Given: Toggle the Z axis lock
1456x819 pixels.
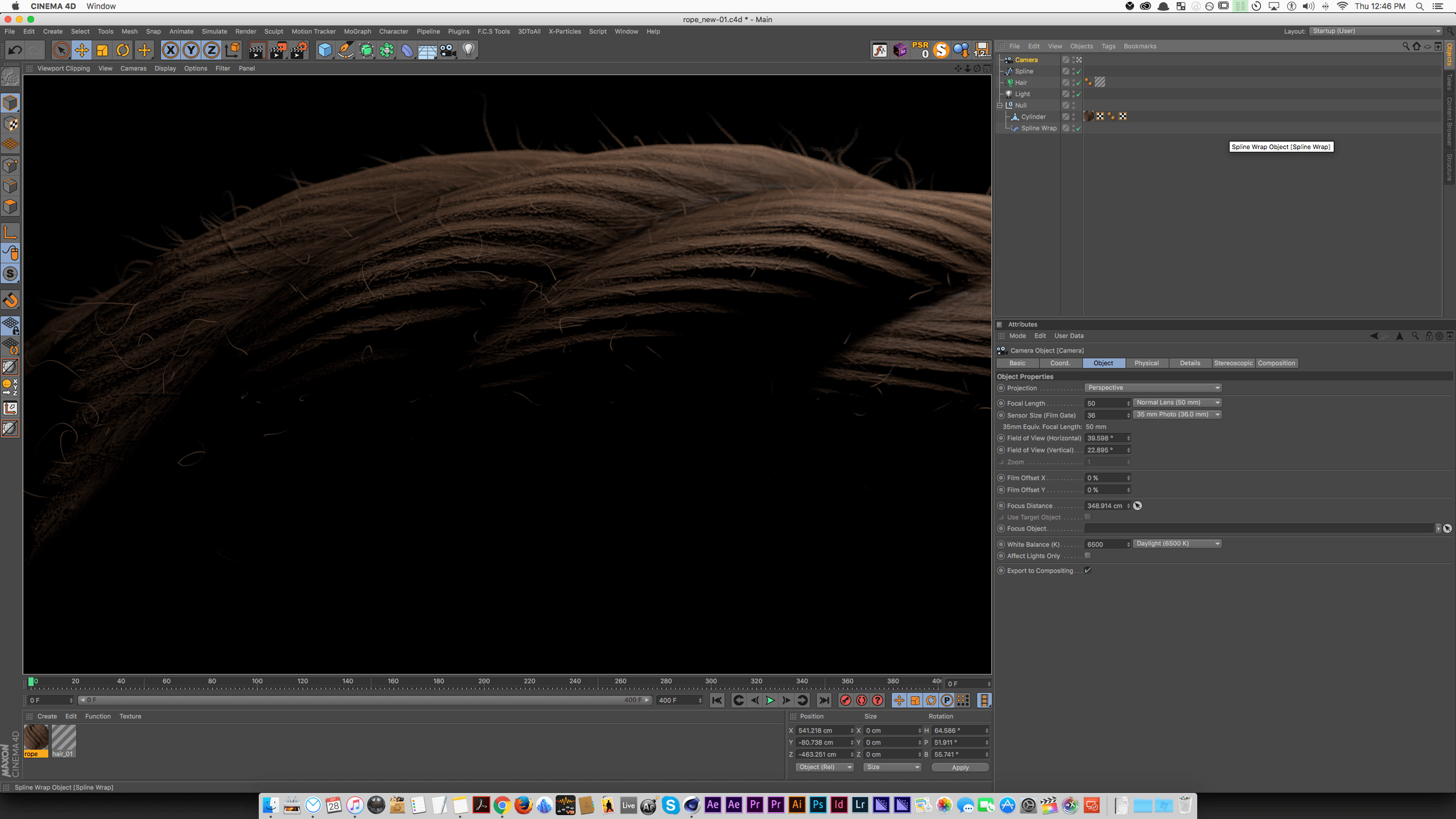Looking at the screenshot, I should [211, 51].
